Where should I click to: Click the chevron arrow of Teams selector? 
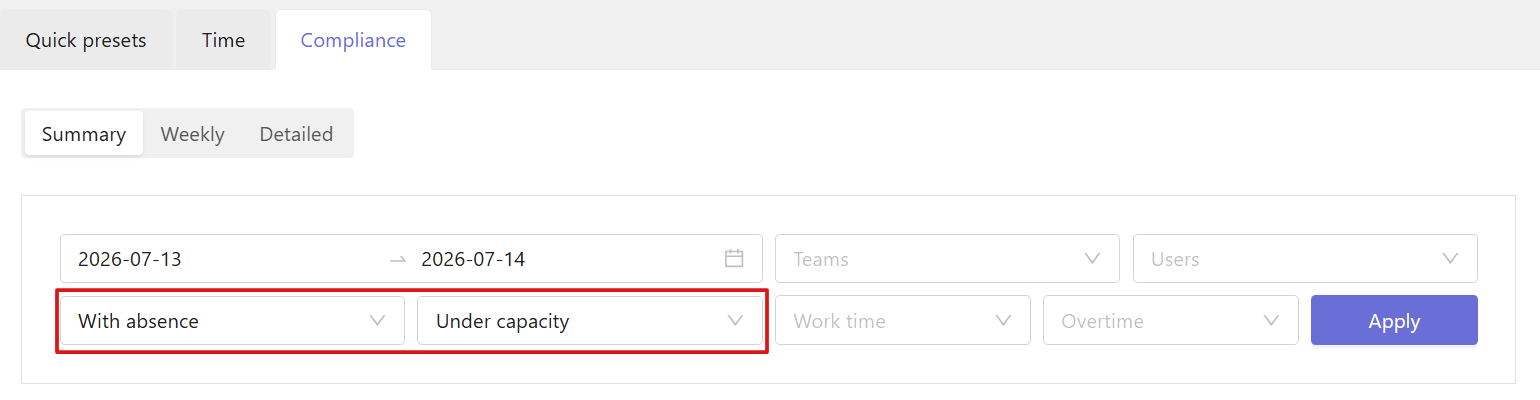[x=1093, y=259]
